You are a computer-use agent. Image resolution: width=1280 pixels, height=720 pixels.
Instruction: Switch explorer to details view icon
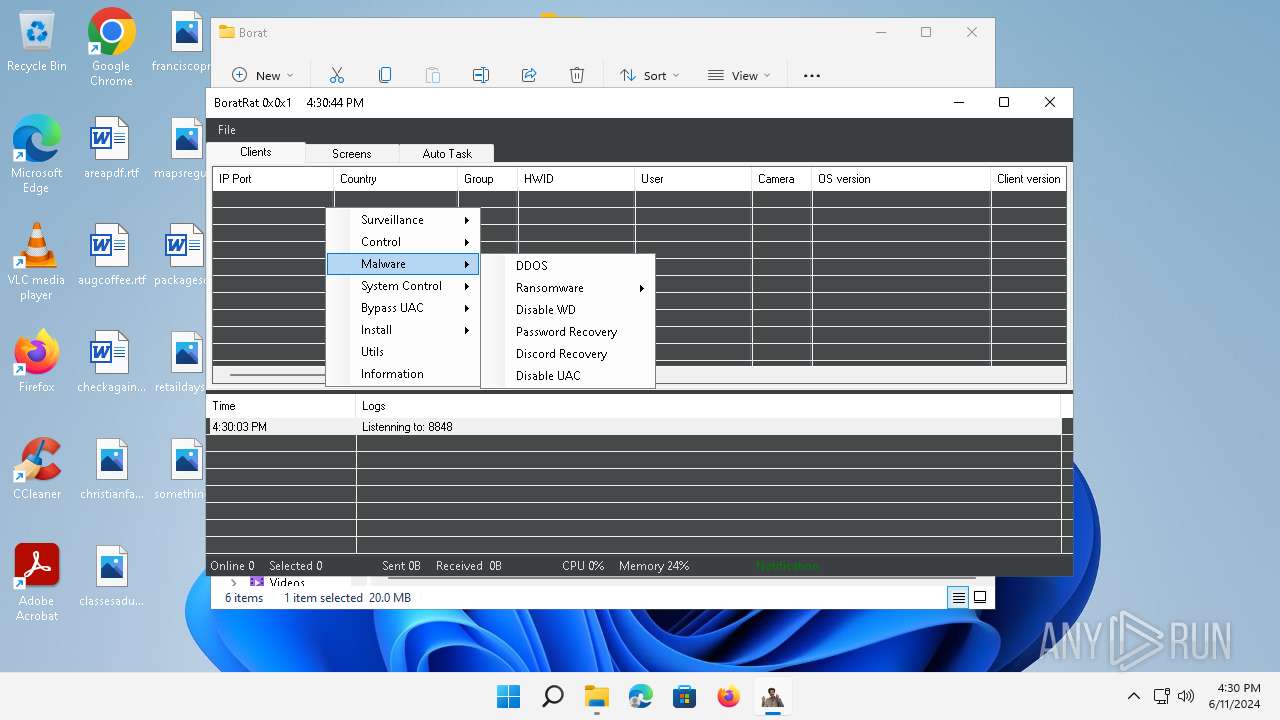coord(958,597)
